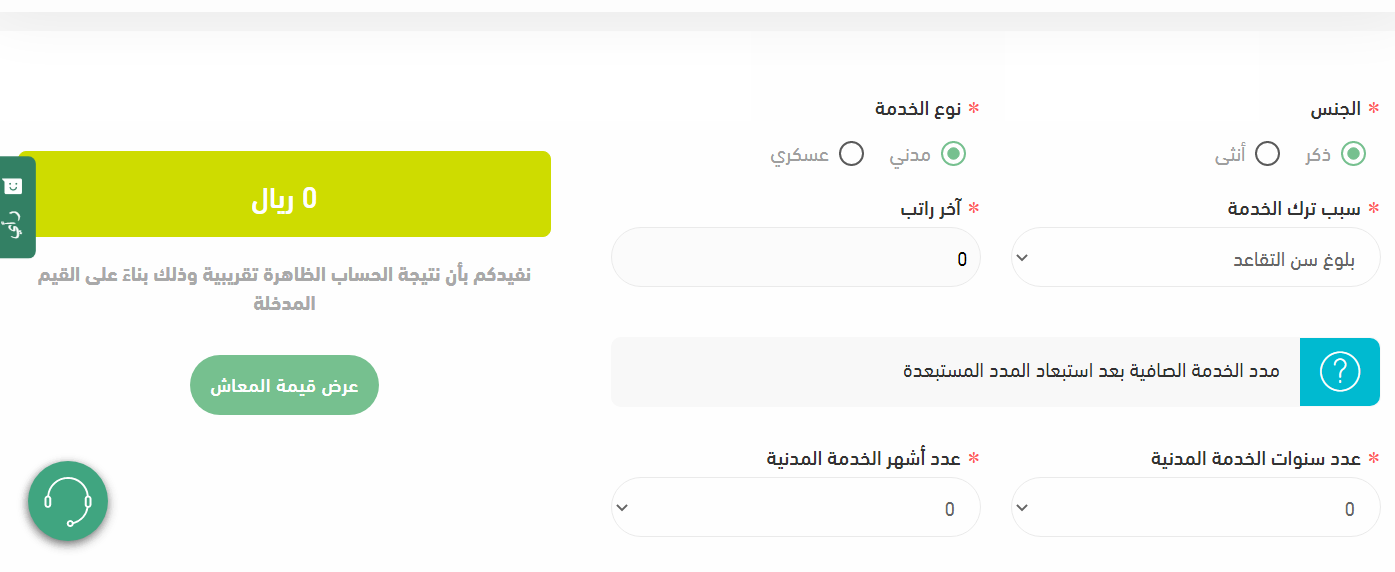Expand the عدد سنوات الخدمة المدنية dropdown
Viewport: 1395px width, 572px height.
(1195, 507)
